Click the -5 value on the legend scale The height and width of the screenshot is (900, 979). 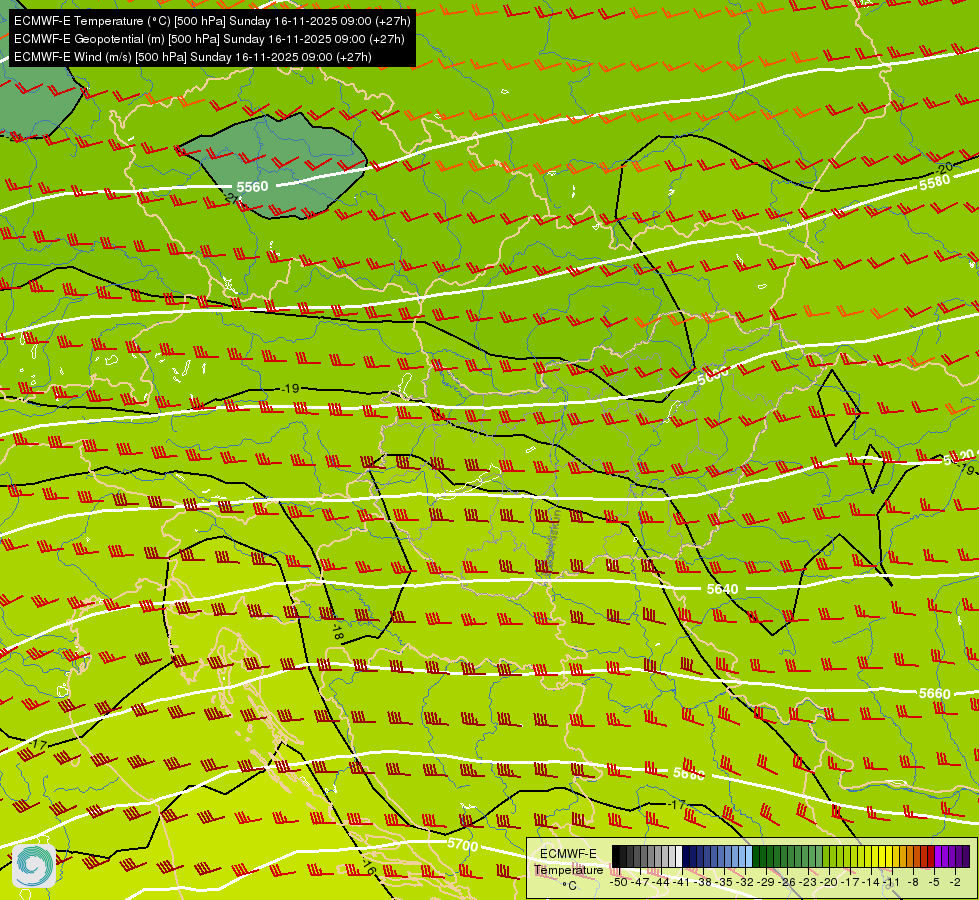[934, 882]
